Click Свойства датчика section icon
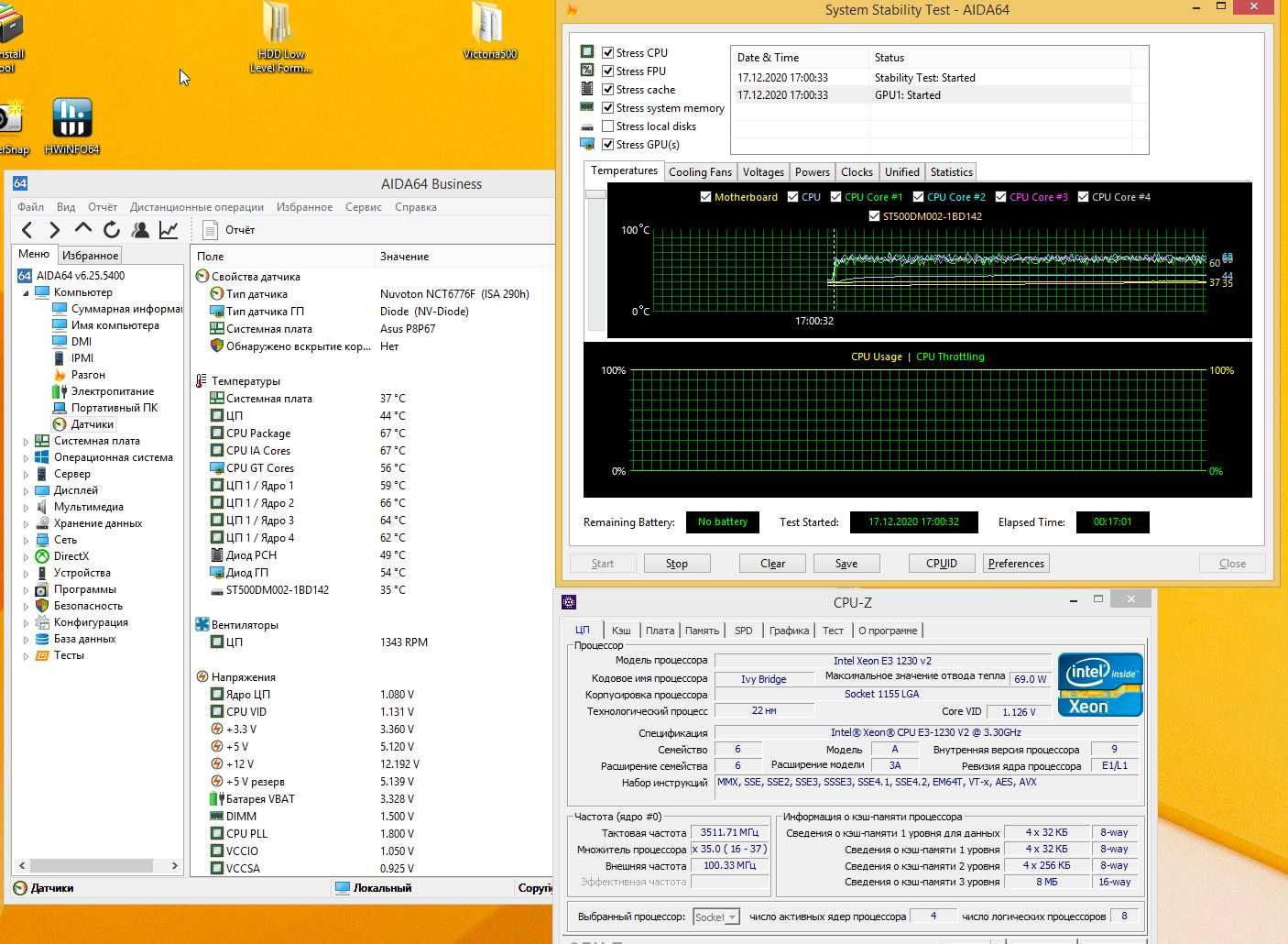 [x=202, y=277]
